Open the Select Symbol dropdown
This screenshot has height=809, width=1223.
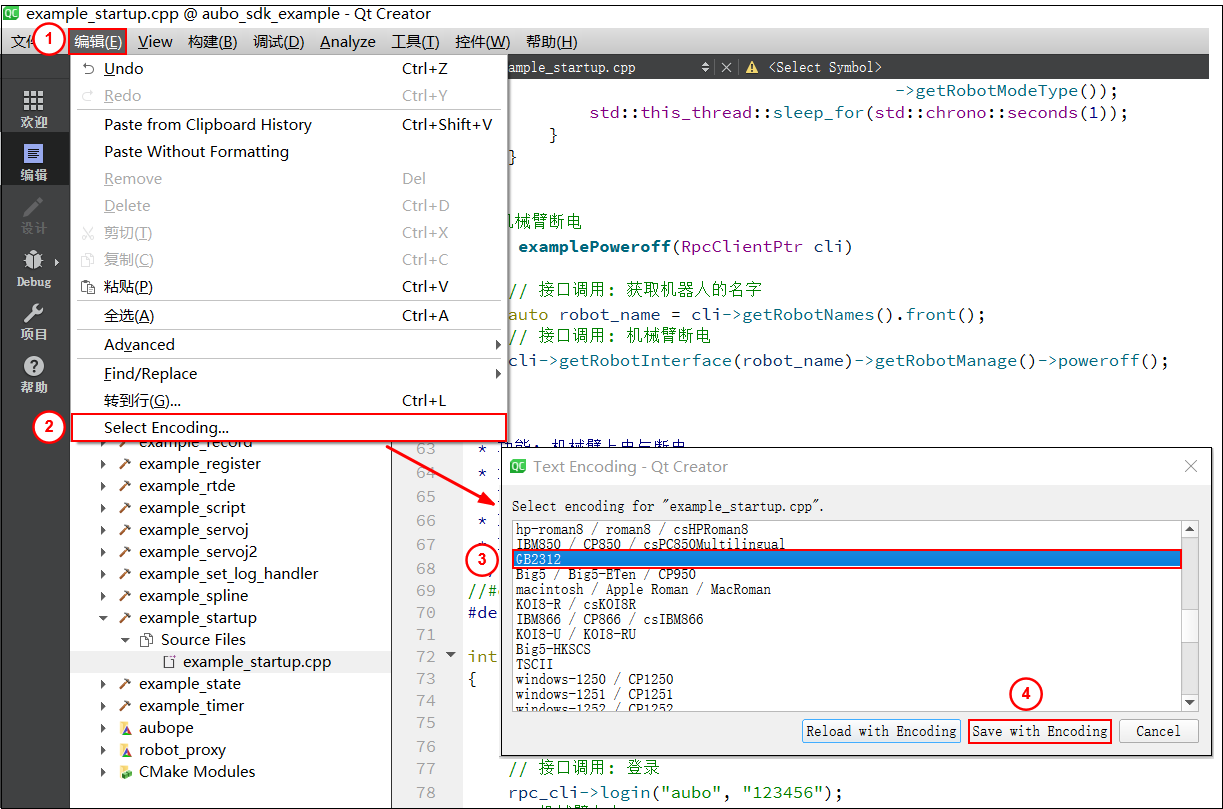pos(826,67)
